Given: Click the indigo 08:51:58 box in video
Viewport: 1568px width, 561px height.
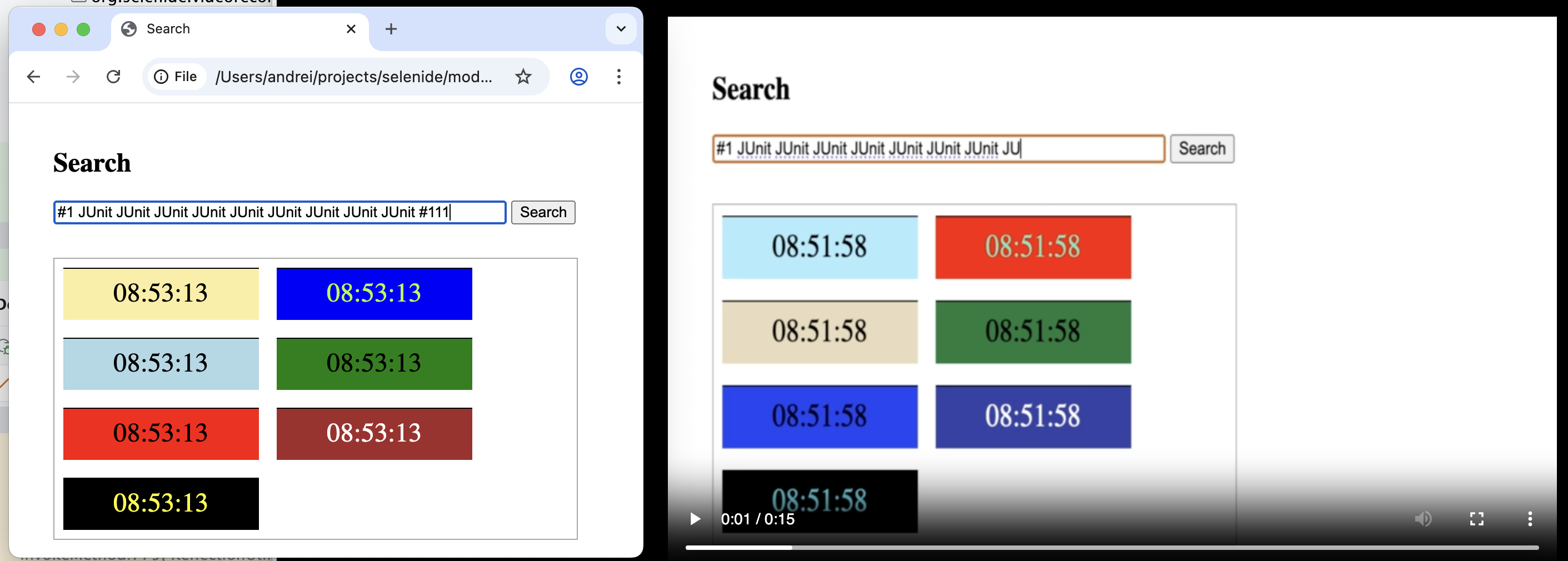Looking at the screenshot, I should pos(1033,417).
